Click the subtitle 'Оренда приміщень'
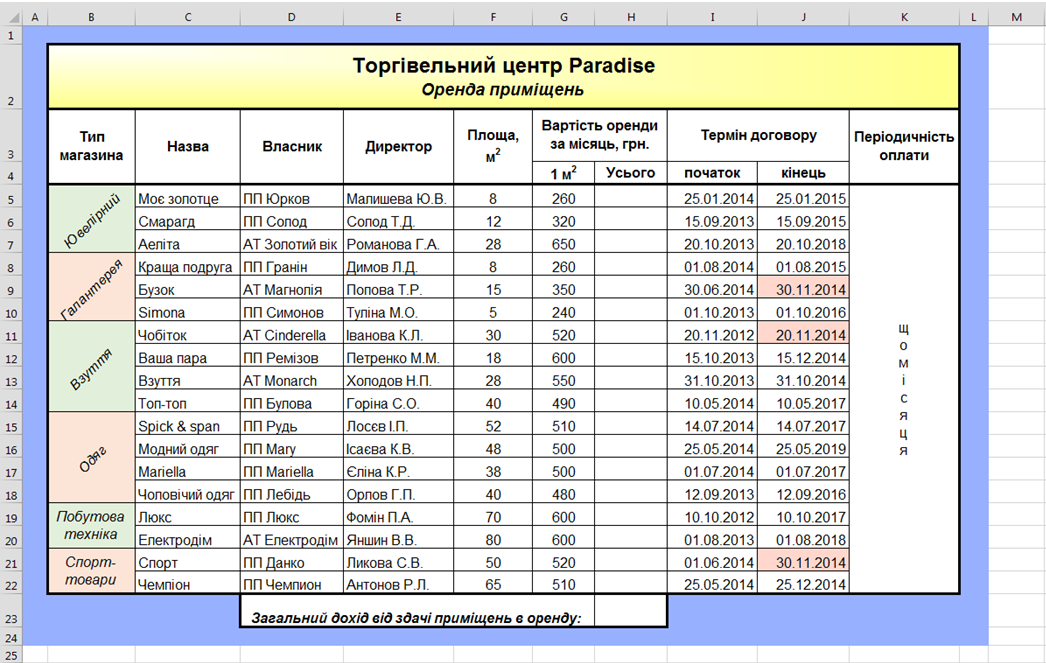Screen dimensions: 1046x663 pos(502,90)
